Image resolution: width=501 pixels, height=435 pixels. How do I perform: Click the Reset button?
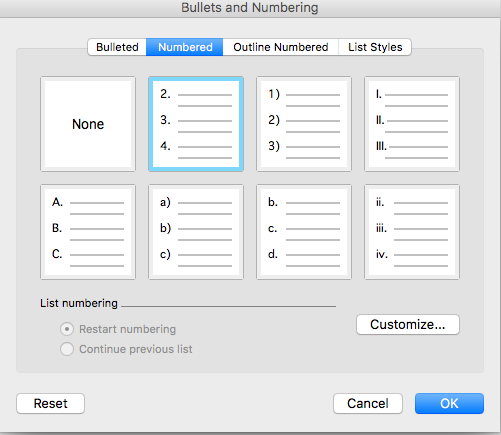coord(50,403)
